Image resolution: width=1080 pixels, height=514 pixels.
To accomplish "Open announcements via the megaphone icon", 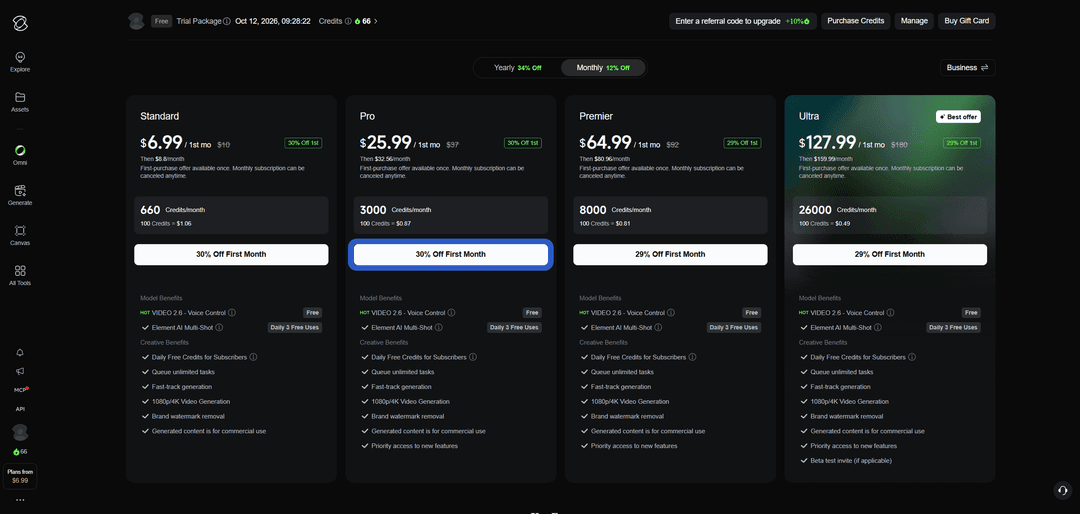I will 20,371.
